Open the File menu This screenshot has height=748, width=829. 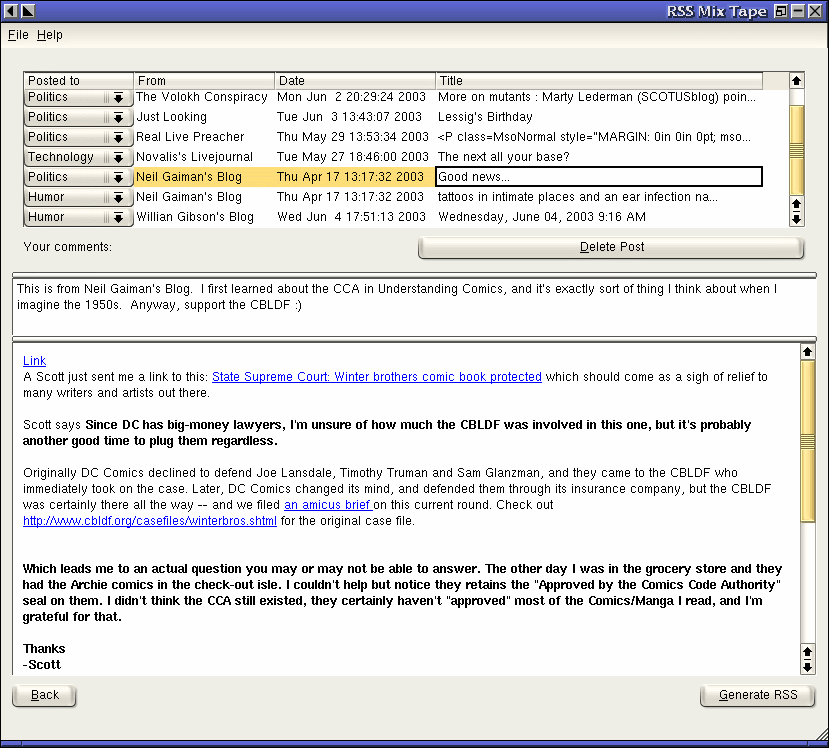(18, 35)
